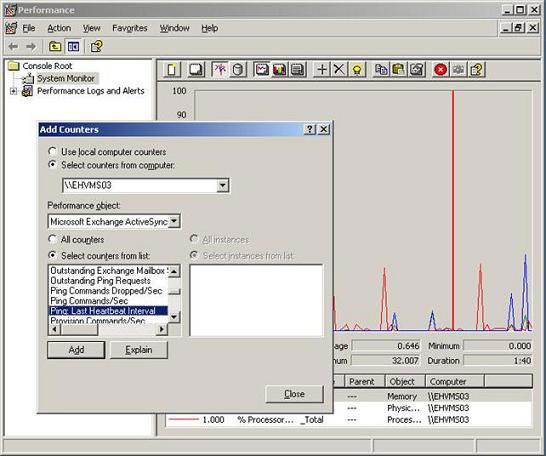Click the Close button in dialog
The image size is (546, 456).
[294, 394]
